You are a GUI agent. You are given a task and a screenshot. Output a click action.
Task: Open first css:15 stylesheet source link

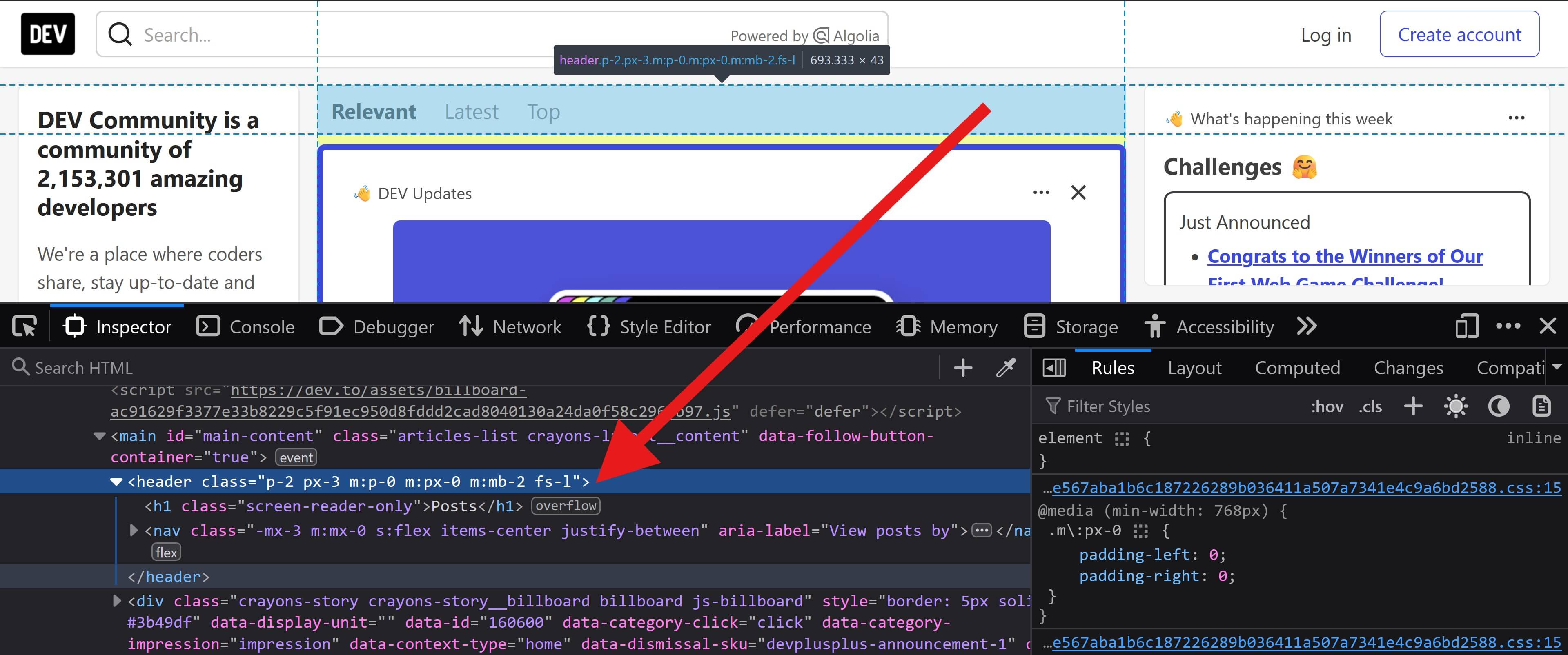coord(1306,488)
